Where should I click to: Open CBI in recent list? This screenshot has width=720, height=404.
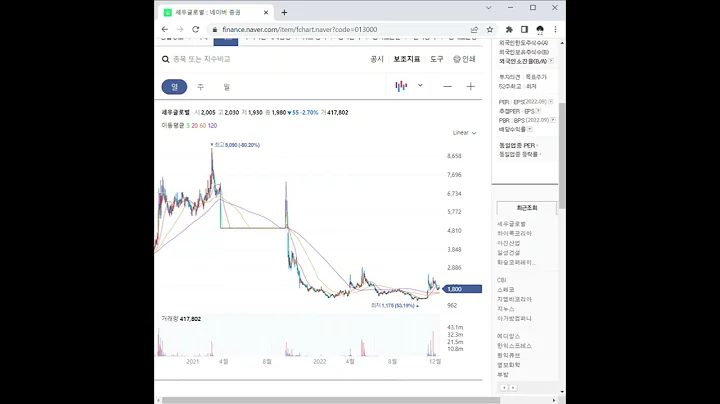coord(501,280)
